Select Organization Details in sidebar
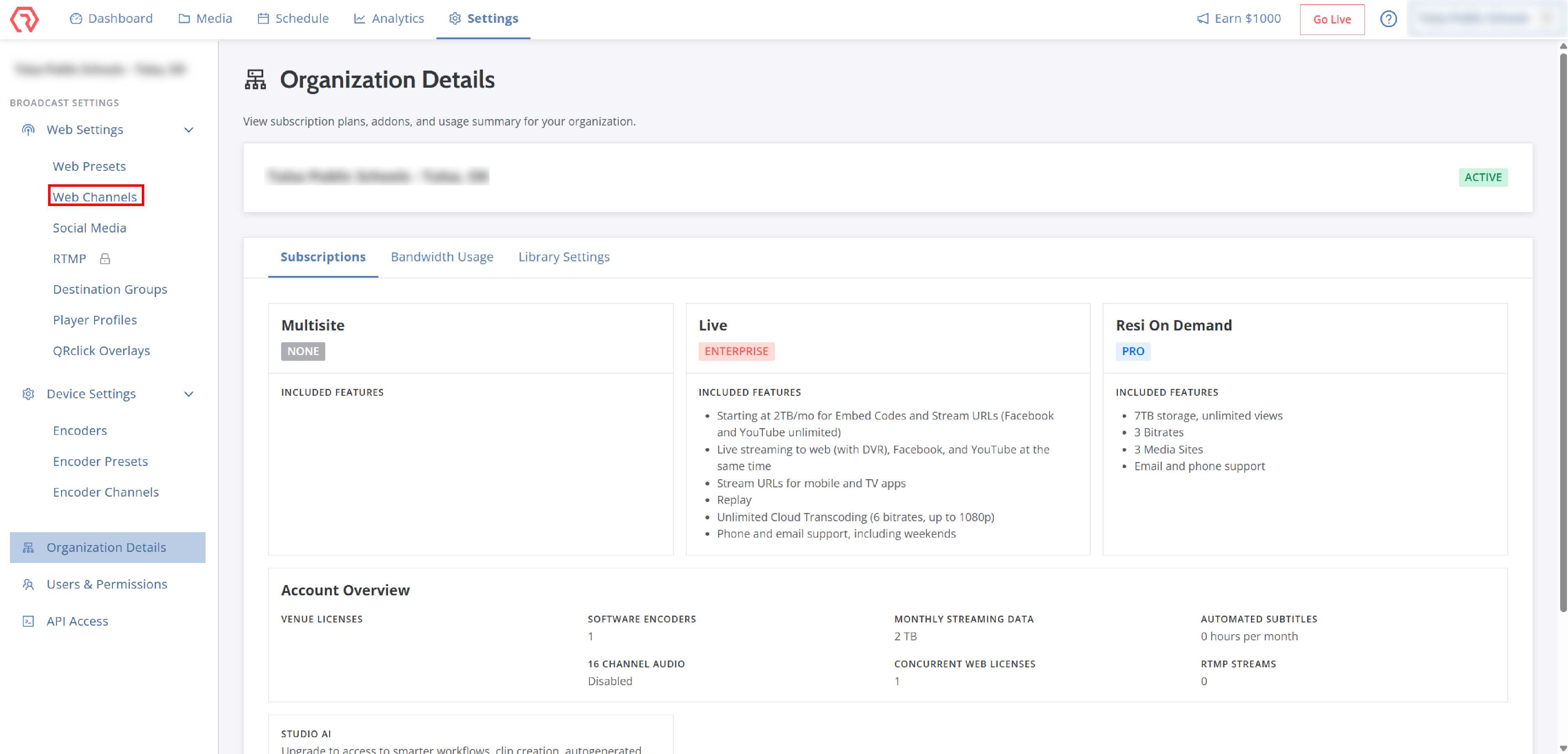The image size is (1568, 754). tap(108, 548)
